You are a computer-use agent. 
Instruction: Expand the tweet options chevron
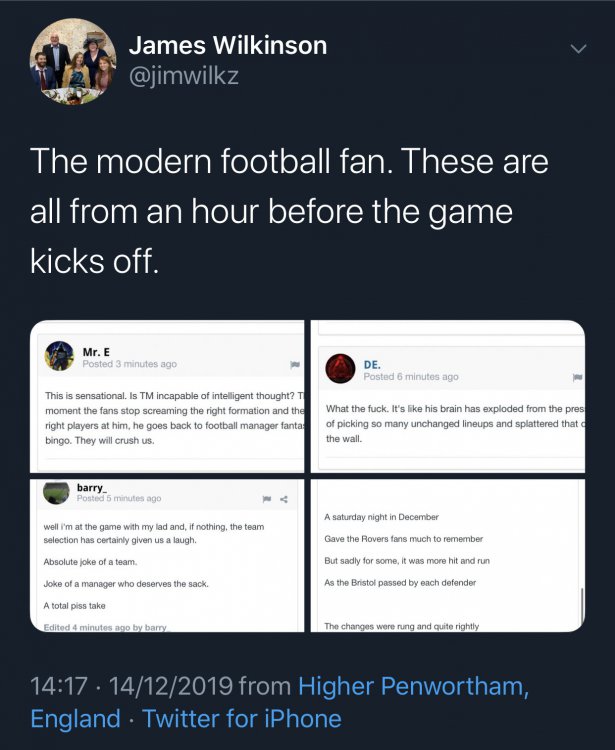pyautogui.click(x=578, y=49)
